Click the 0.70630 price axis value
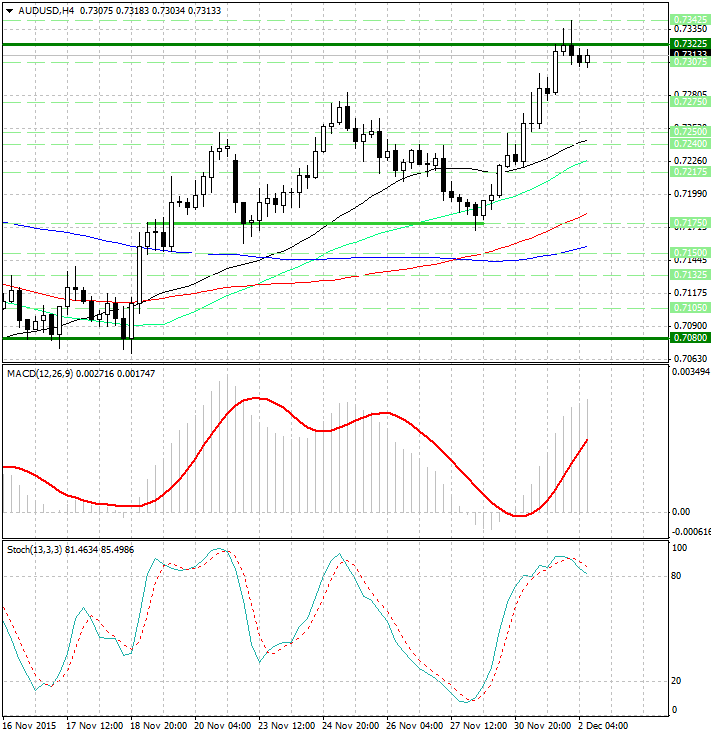 click(690, 359)
